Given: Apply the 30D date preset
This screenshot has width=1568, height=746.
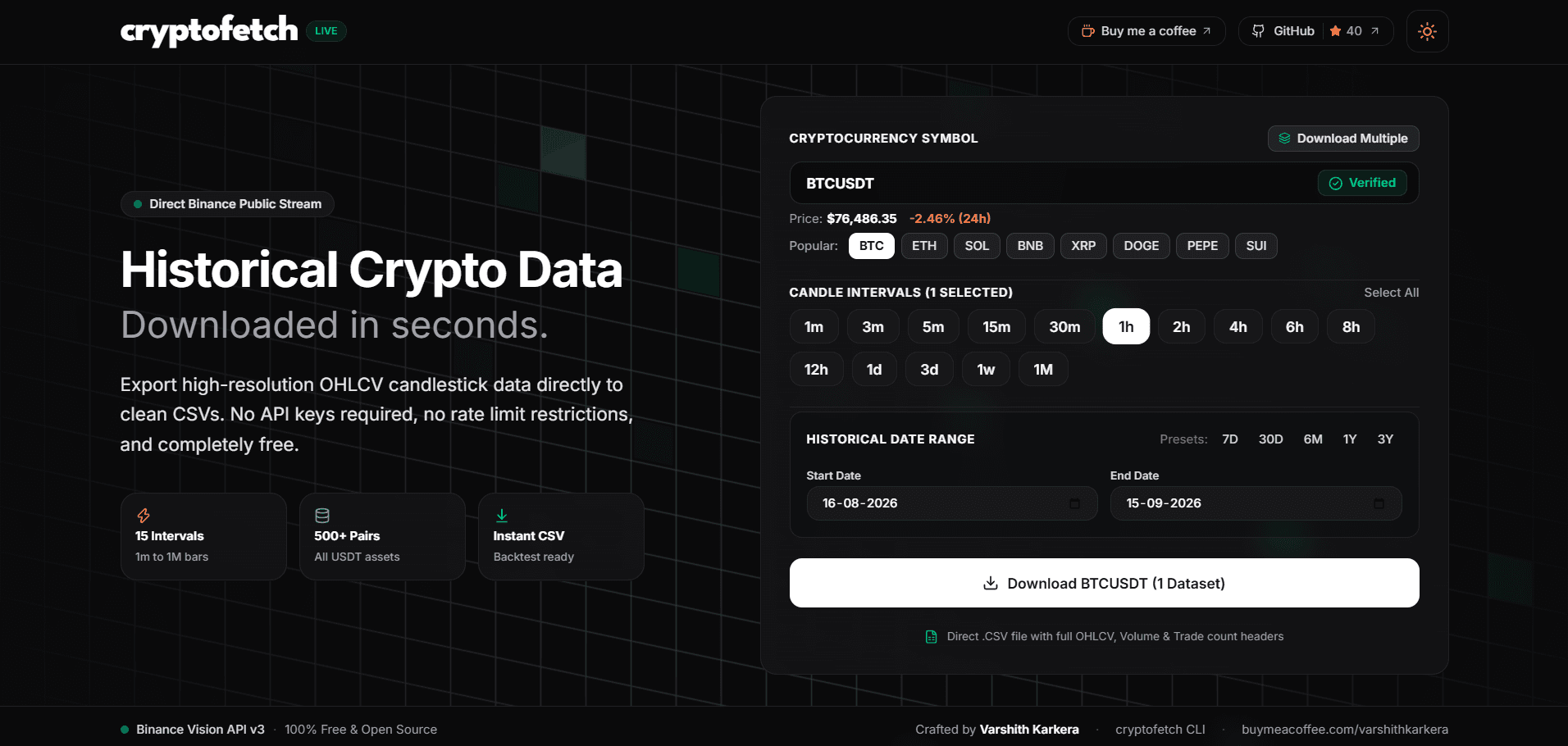Looking at the screenshot, I should coord(1270,439).
